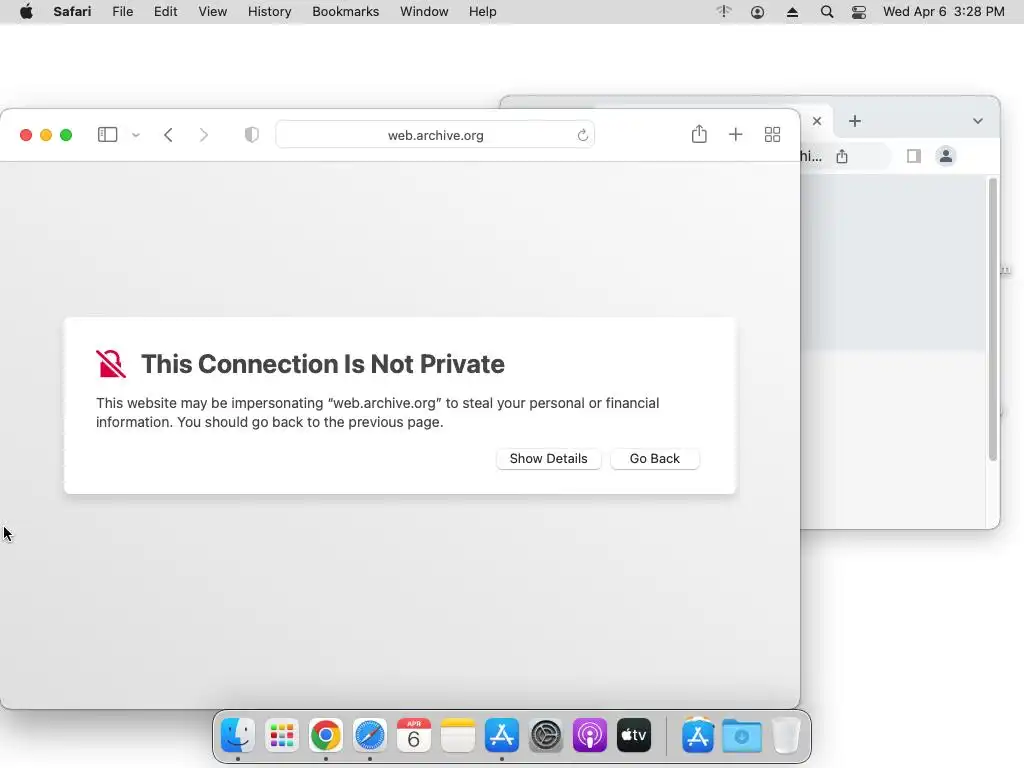The image size is (1024, 768).
Task: Open Finder from the Dock
Action: click(x=238, y=735)
